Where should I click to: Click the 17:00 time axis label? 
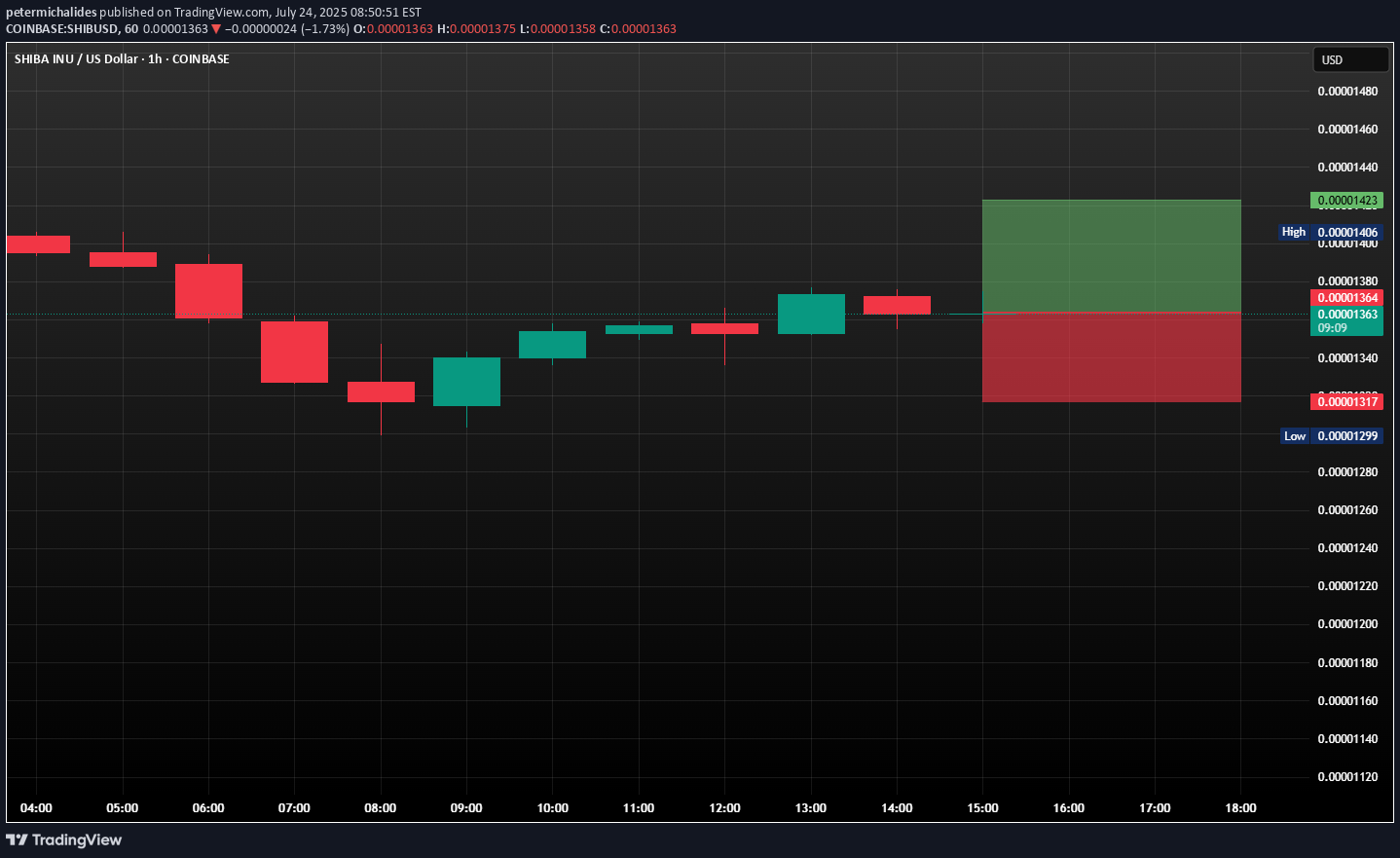click(x=1155, y=808)
